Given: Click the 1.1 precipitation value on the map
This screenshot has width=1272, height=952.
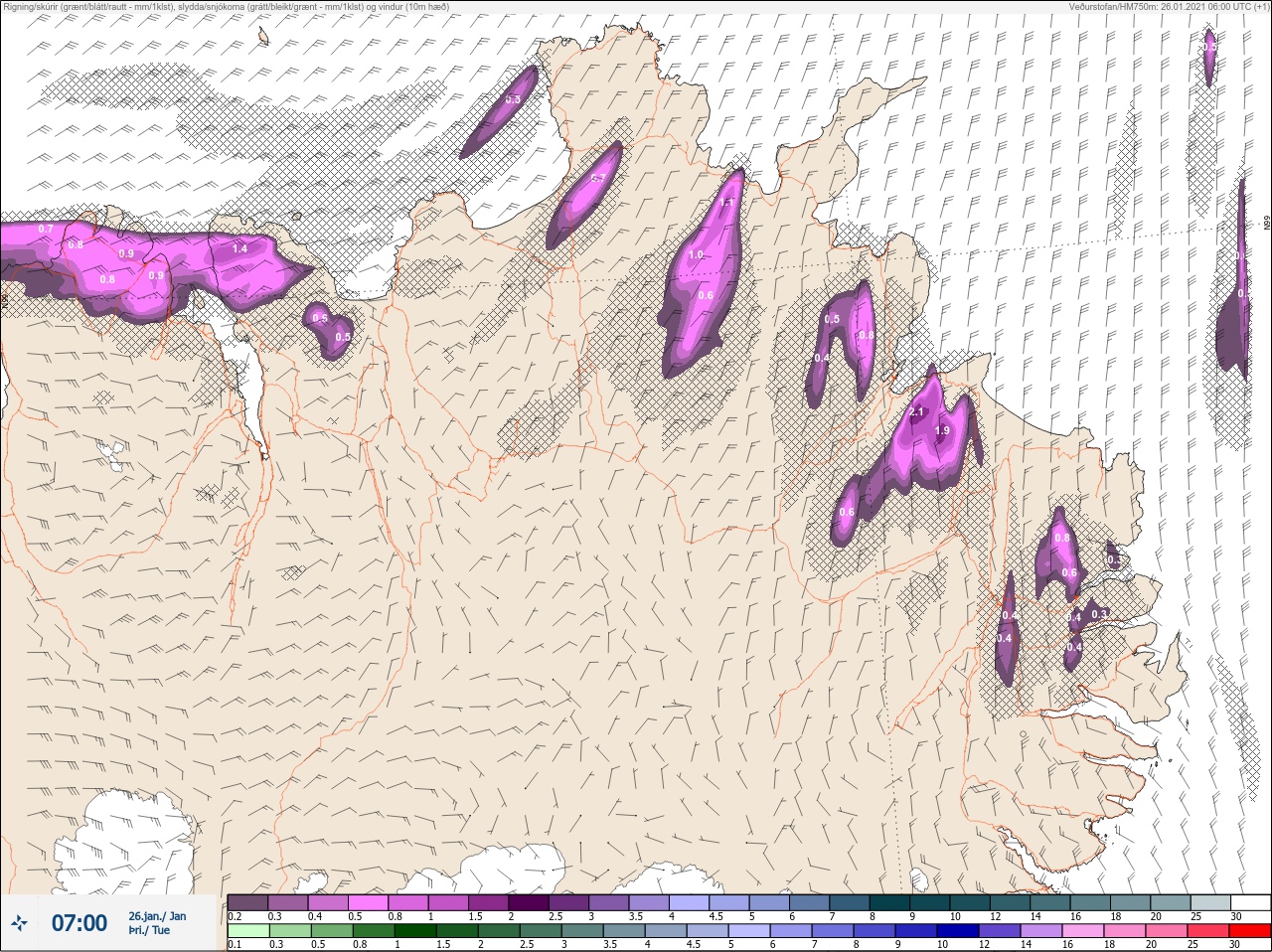Looking at the screenshot, I should [726, 203].
